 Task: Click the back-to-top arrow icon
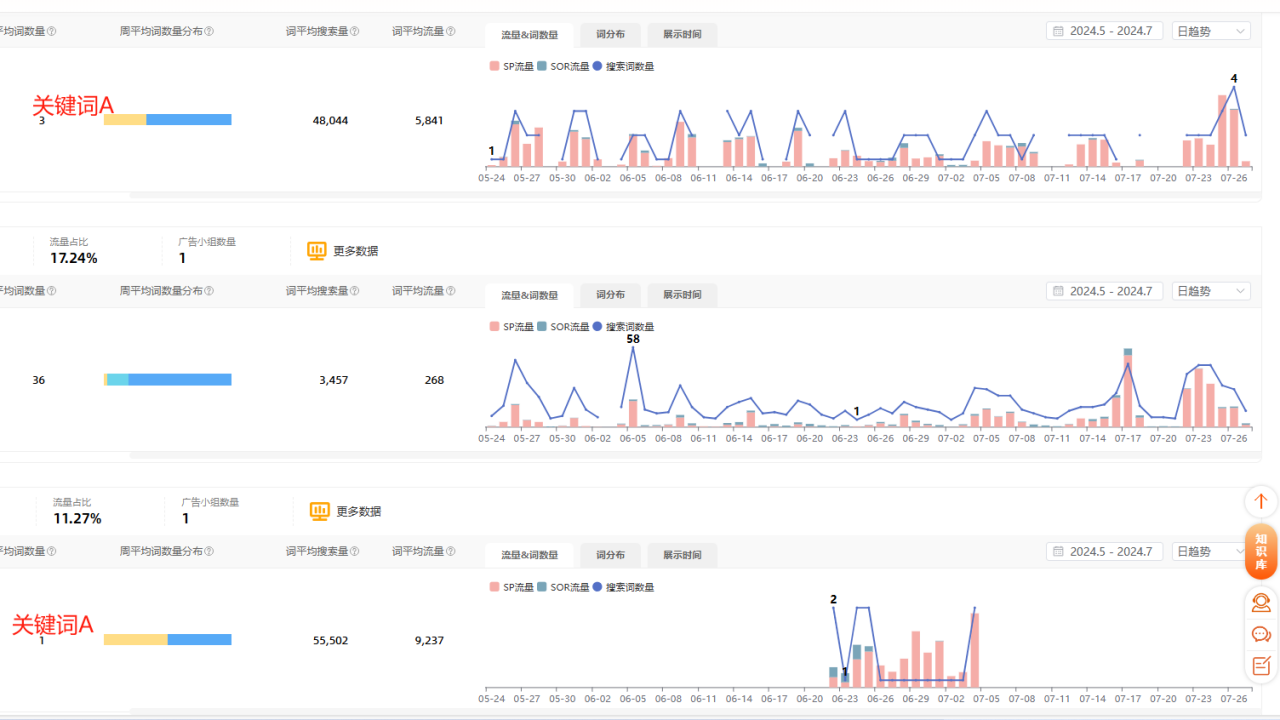click(x=1261, y=501)
